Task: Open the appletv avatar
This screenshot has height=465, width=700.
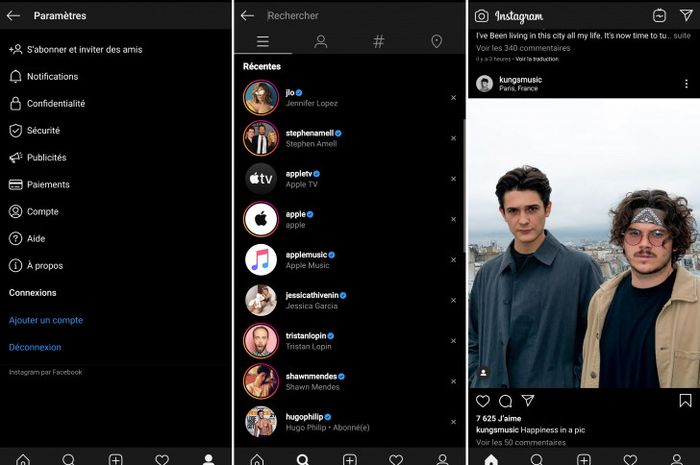Action: pos(261,179)
